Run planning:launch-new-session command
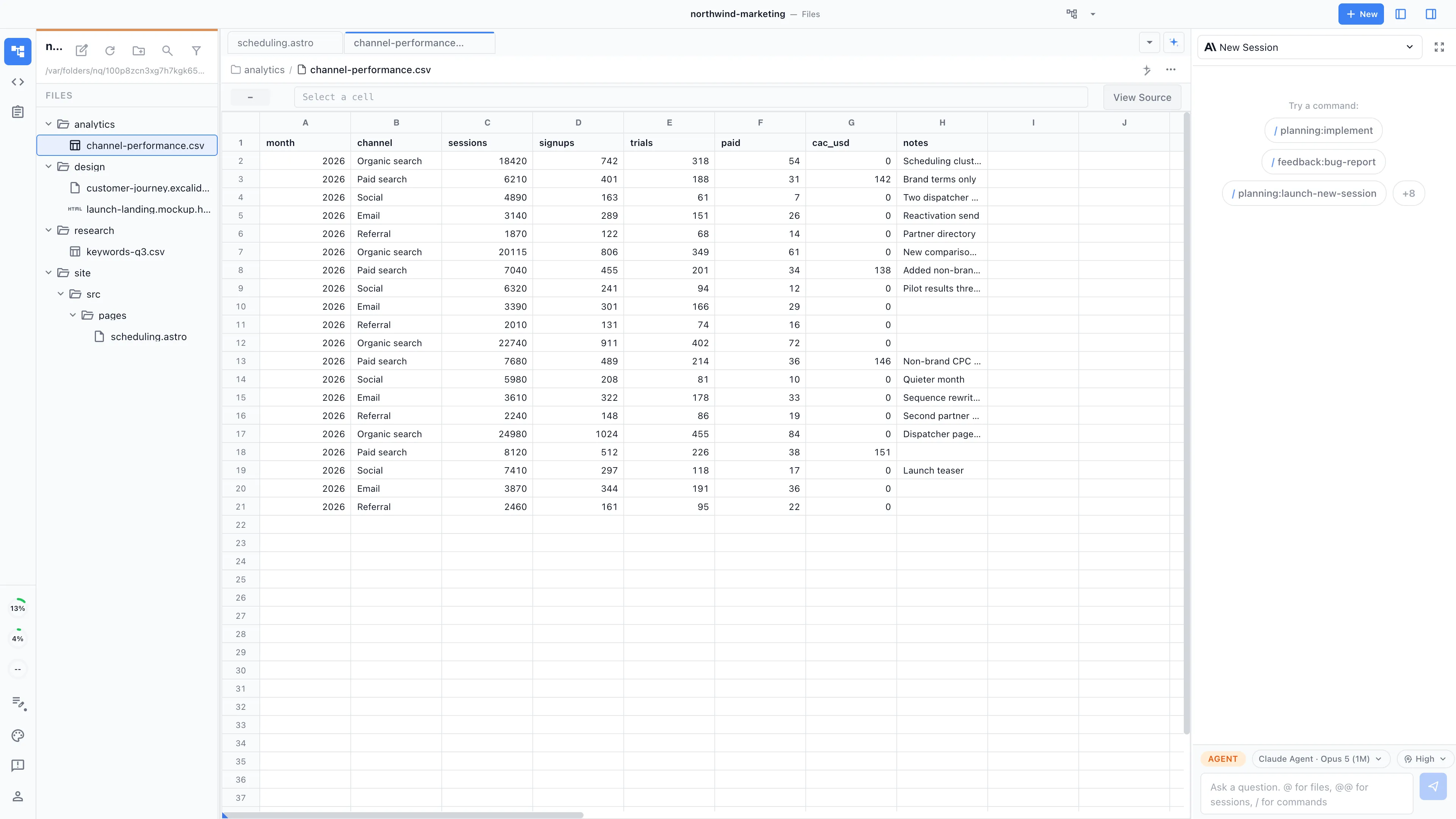 pyautogui.click(x=1304, y=193)
